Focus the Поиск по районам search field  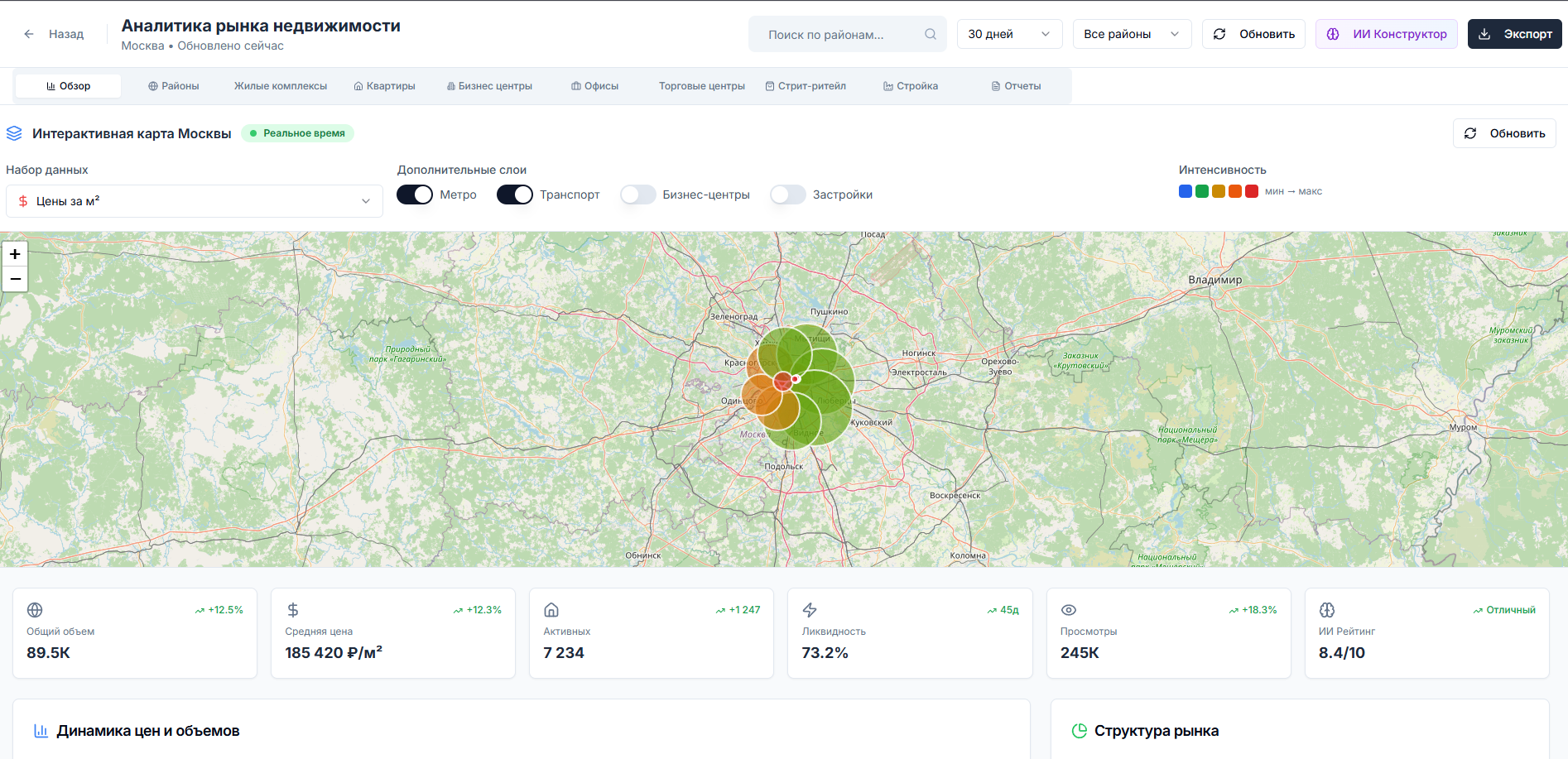coord(847,34)
